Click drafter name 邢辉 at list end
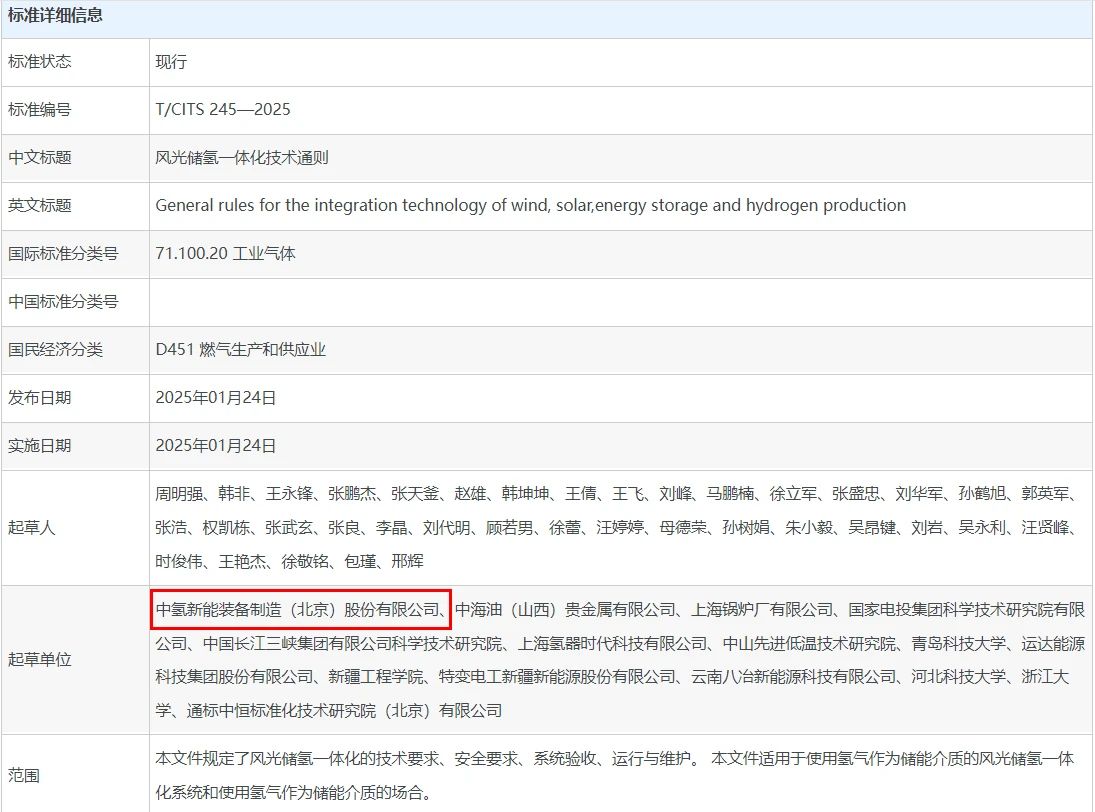 [x=408, y=562]
